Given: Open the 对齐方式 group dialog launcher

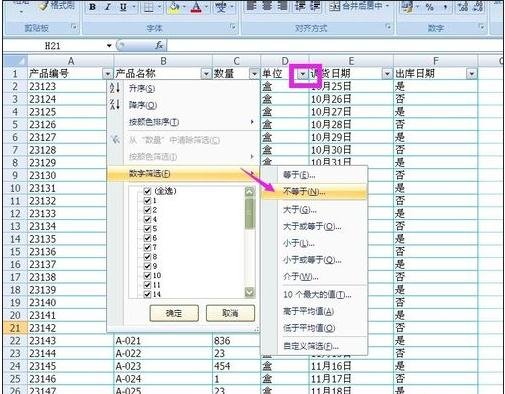Looking at the screenshot, I should point(388,27).
